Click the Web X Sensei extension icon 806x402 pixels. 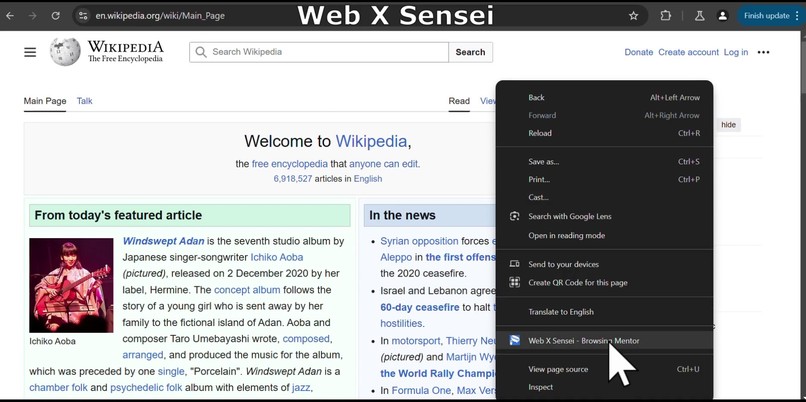[514, 340]
